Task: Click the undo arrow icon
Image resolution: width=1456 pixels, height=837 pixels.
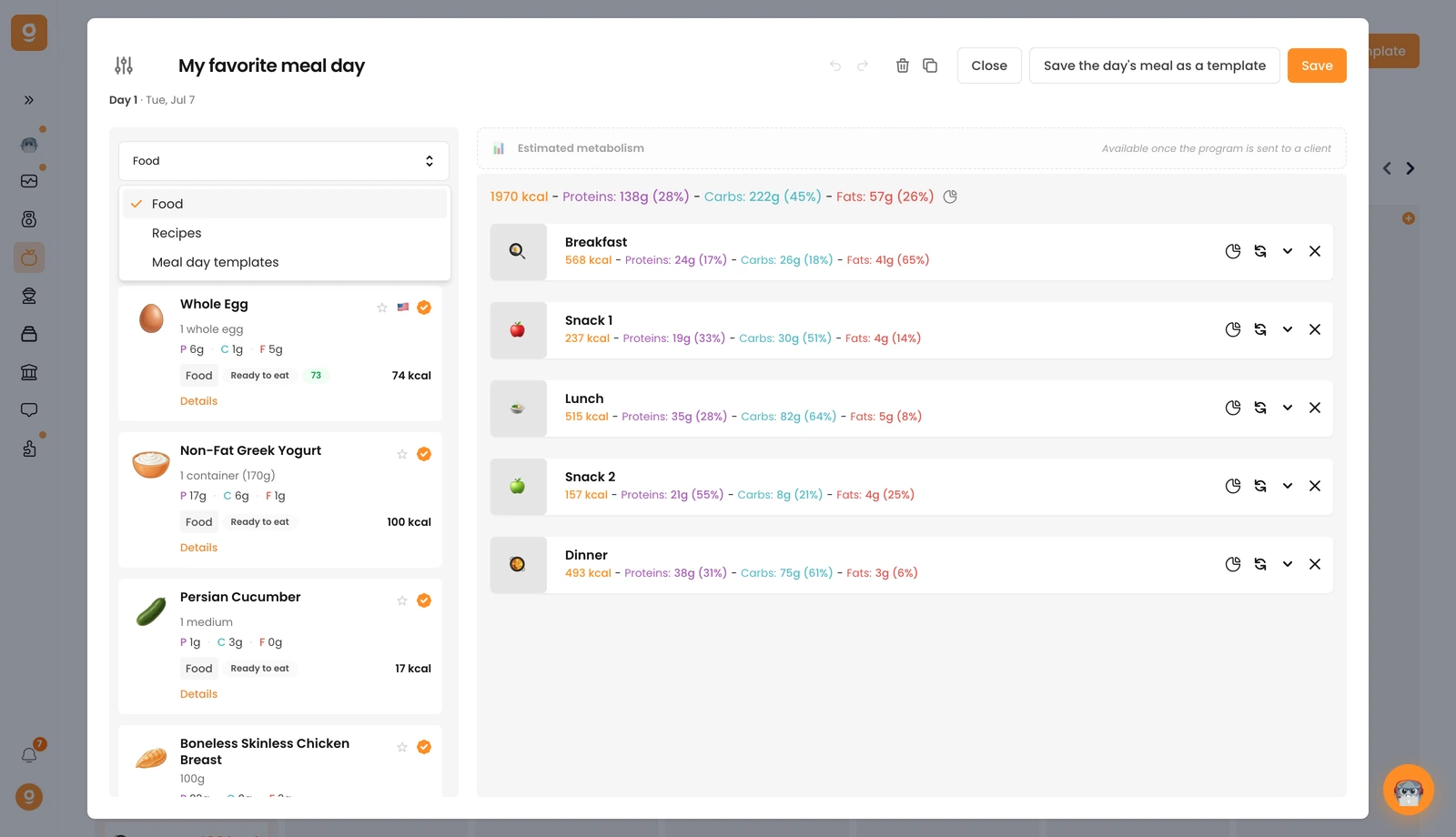Action: [835, 66]
